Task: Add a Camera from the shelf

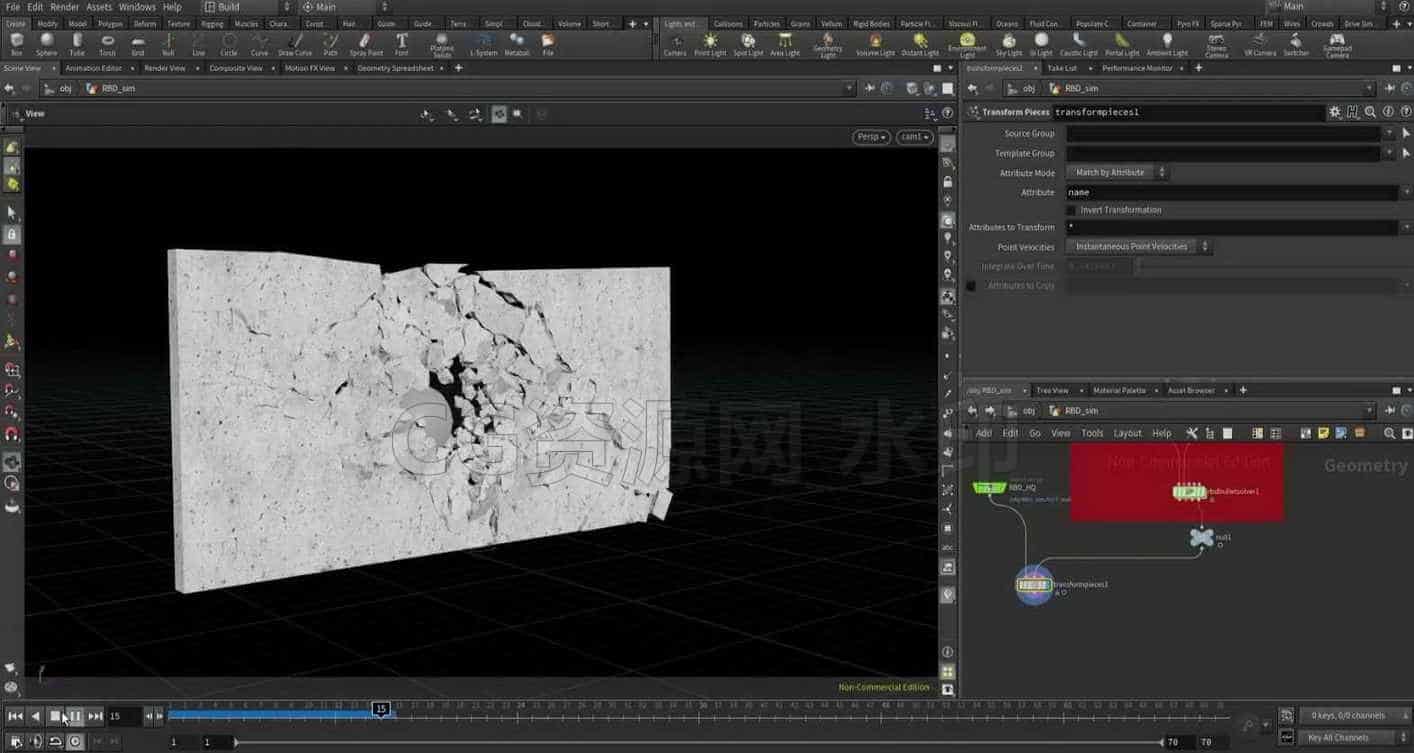Action: coord(675,44)
